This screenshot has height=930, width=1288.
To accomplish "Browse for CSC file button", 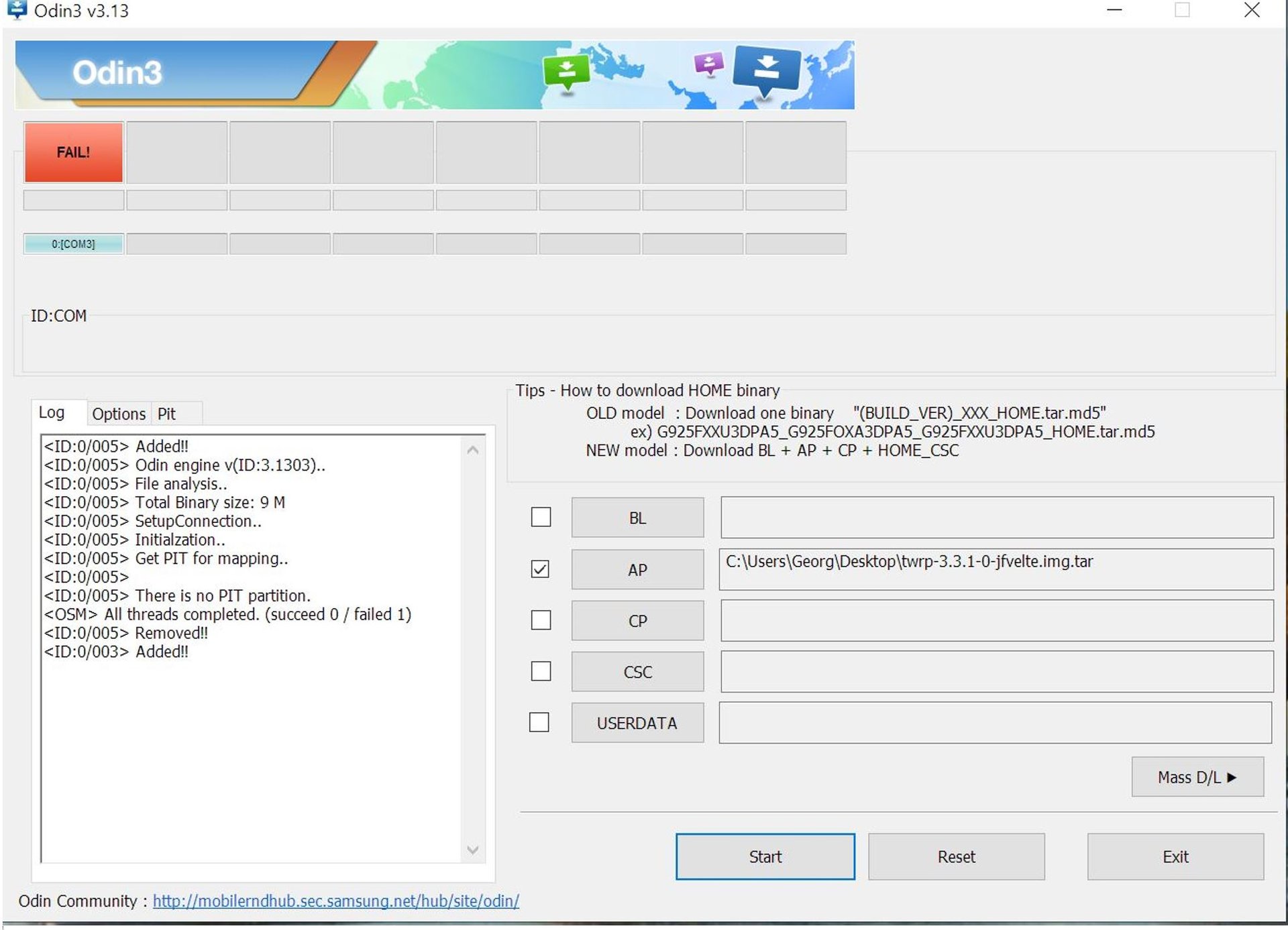I will [x=637, y=672].
